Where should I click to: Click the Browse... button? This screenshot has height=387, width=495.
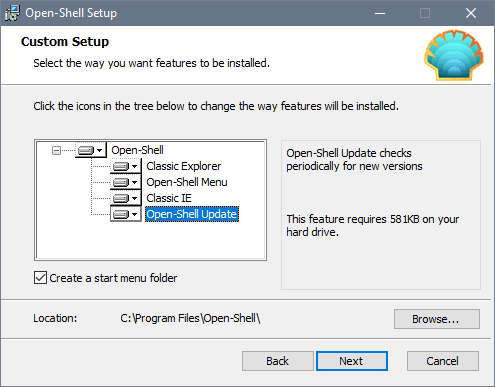[437, 319]
